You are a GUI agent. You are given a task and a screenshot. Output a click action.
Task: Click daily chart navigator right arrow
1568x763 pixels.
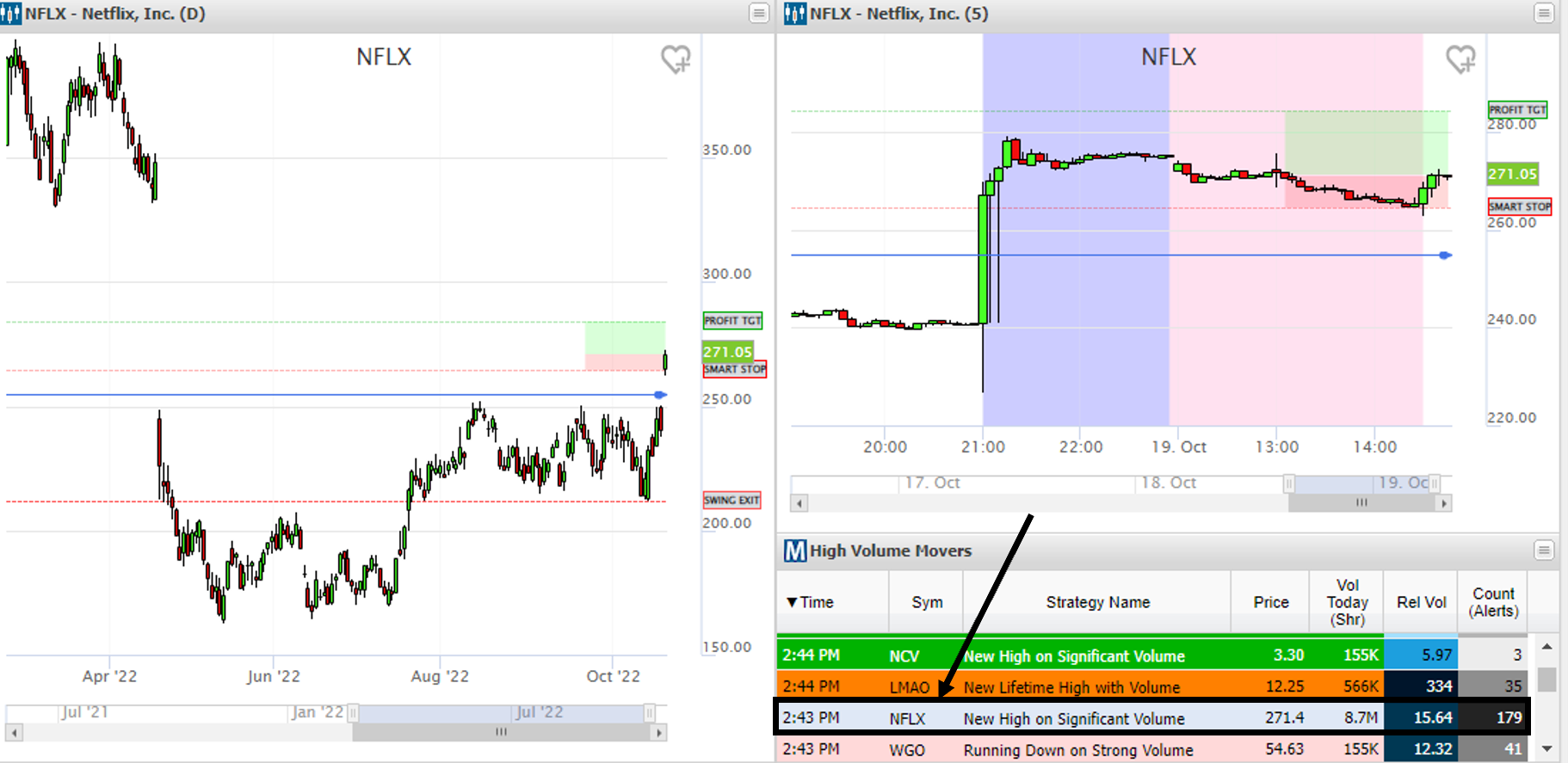(x=659, y=733)
